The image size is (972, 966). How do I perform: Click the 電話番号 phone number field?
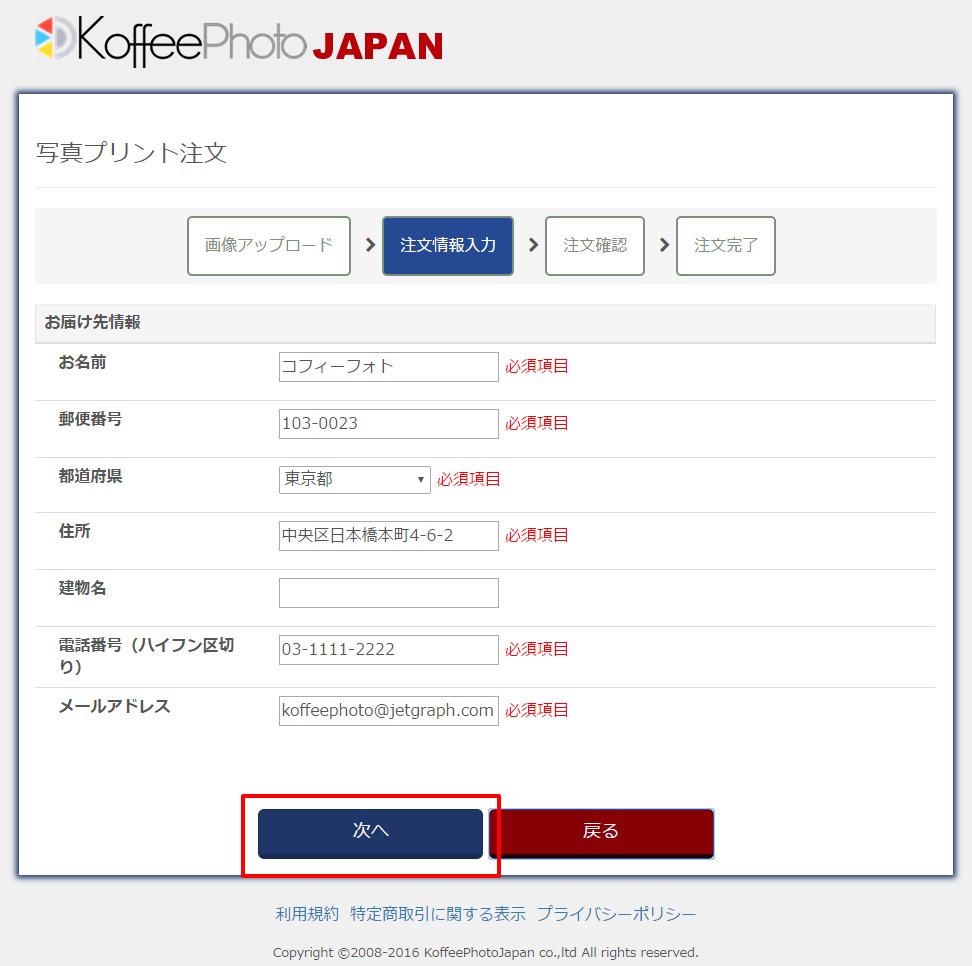388,649
